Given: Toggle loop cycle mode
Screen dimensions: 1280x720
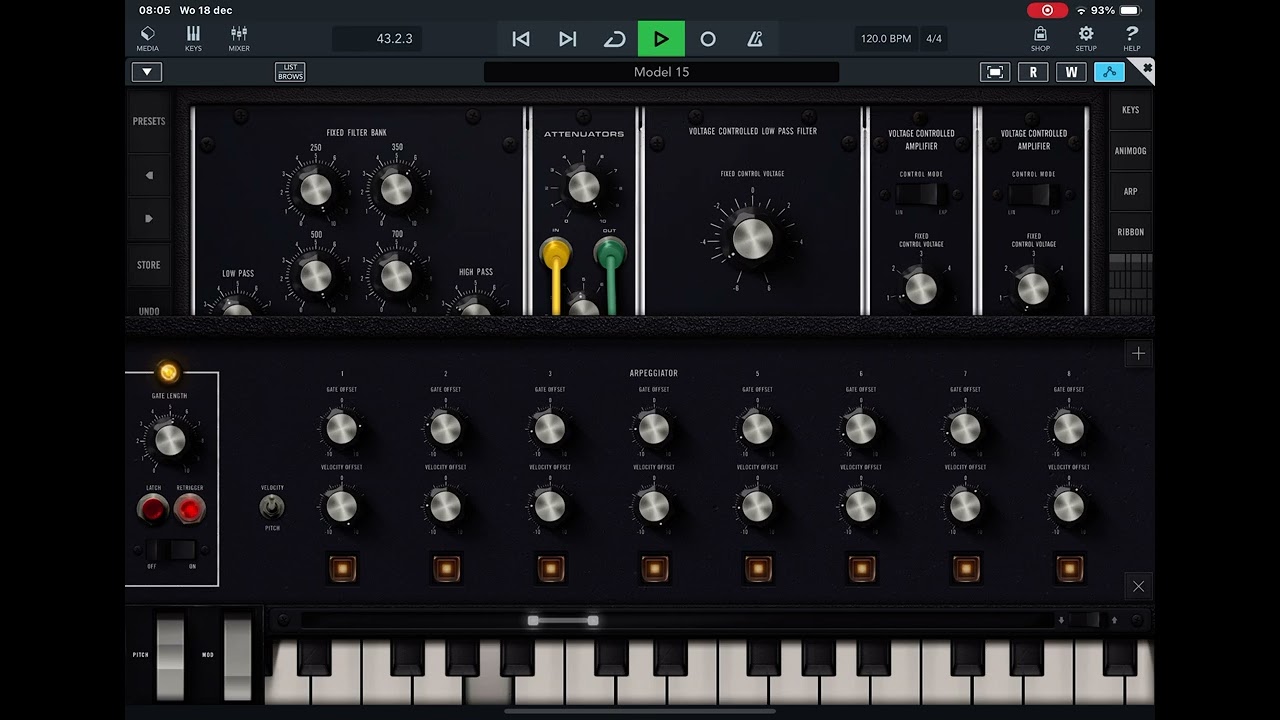Looking at the screenshot, I should point(614,39).
